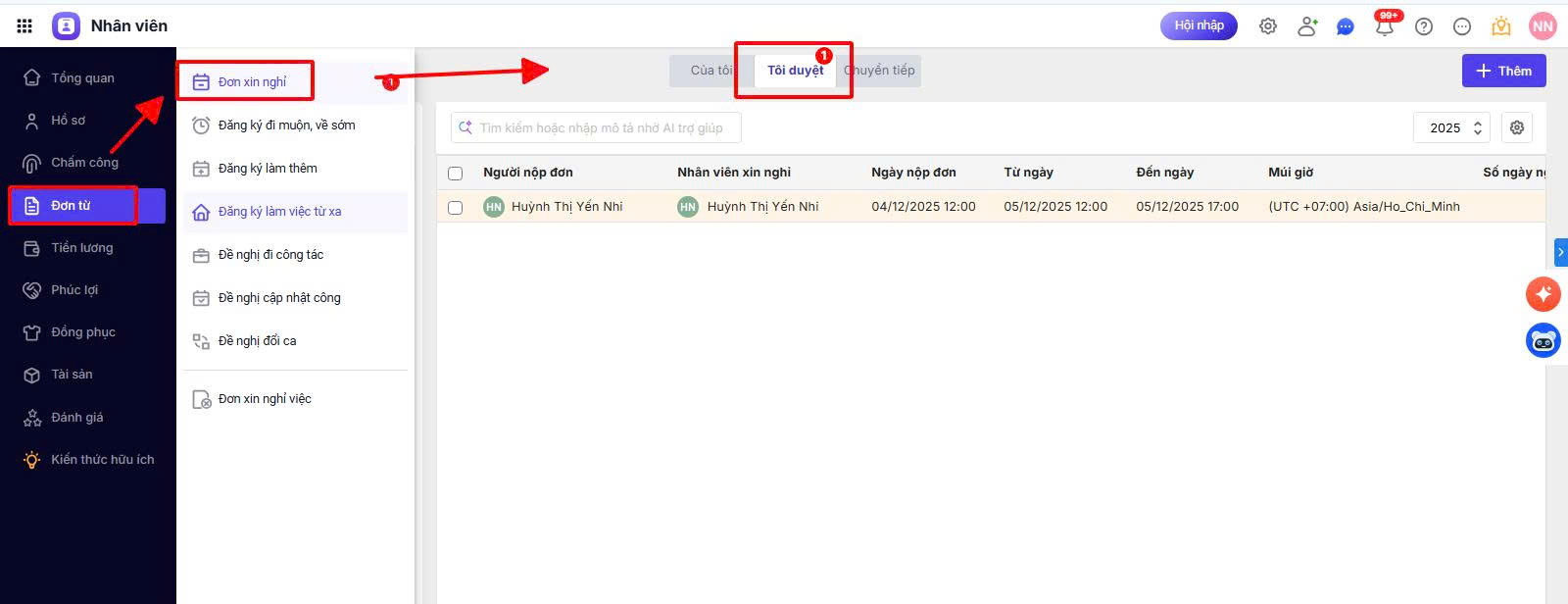This screenshot has height=604, width=1568.
Task: Click the Nhân viên app logo
Action: pyautogui.click(x=66, y=25)
